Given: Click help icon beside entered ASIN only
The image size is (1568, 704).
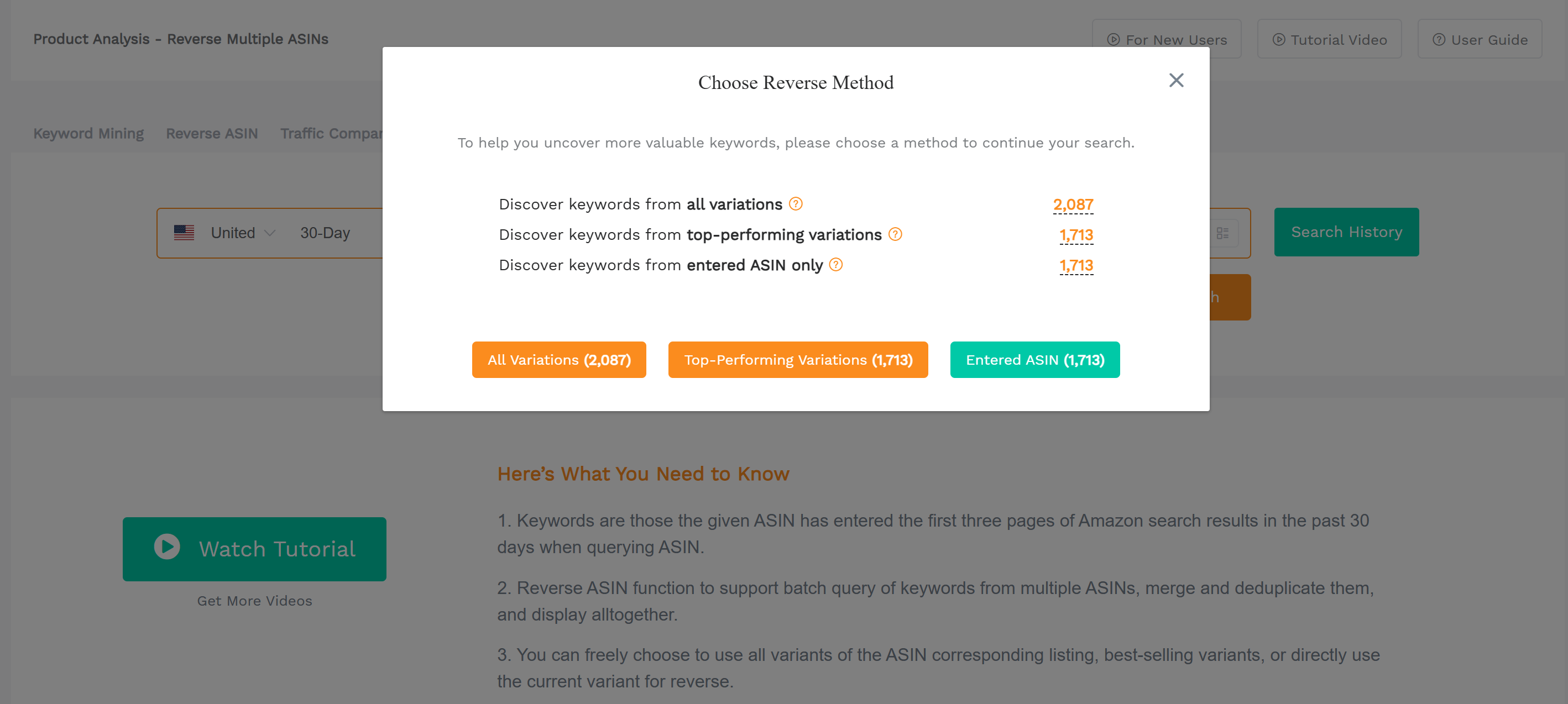Looking at the screenshot, I should (836, 265).
